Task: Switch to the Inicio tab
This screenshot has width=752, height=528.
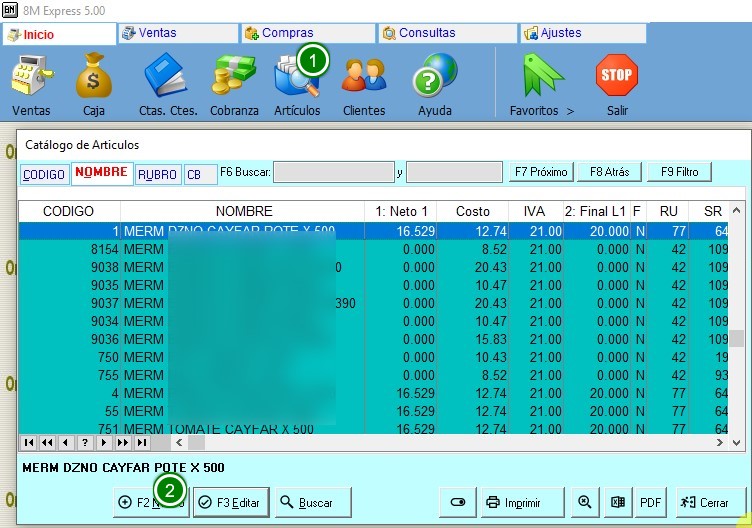Action: tap(59, 34)
